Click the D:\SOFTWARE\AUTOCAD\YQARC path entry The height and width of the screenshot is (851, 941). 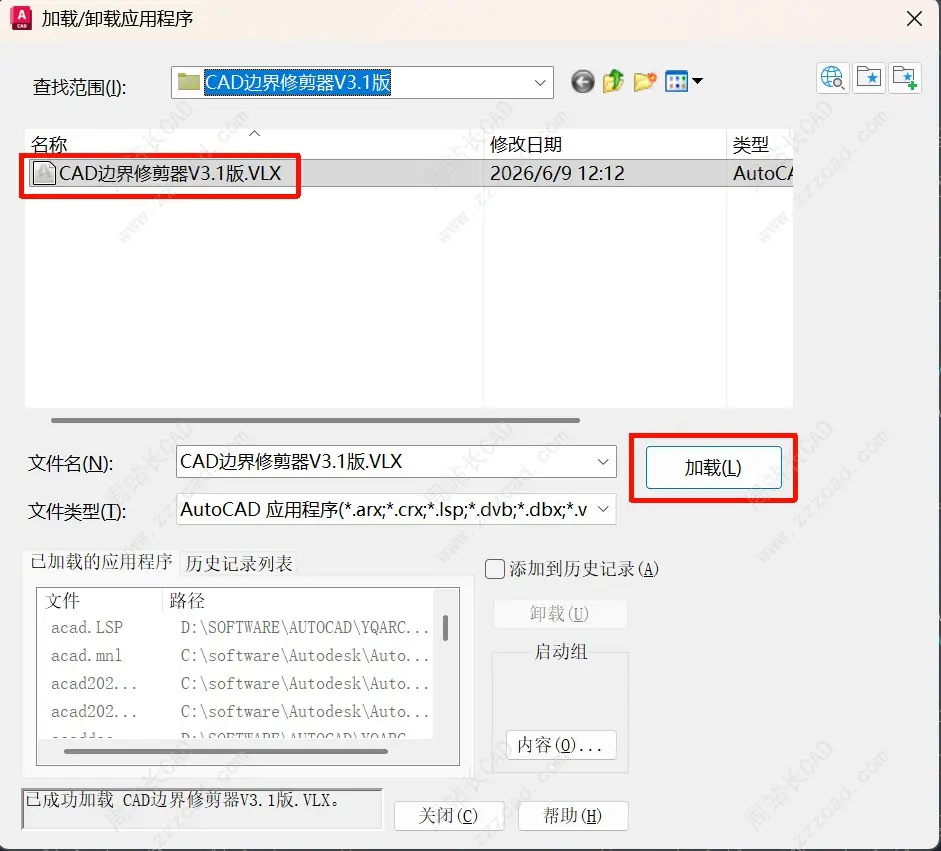304,628
